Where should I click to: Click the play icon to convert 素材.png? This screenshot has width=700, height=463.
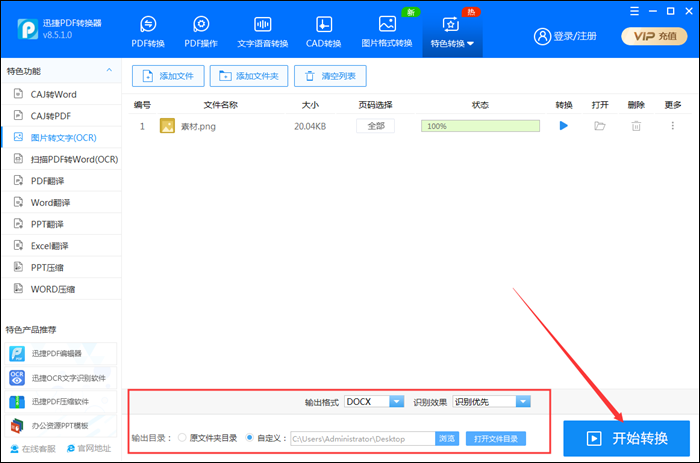tap(563, 126)
